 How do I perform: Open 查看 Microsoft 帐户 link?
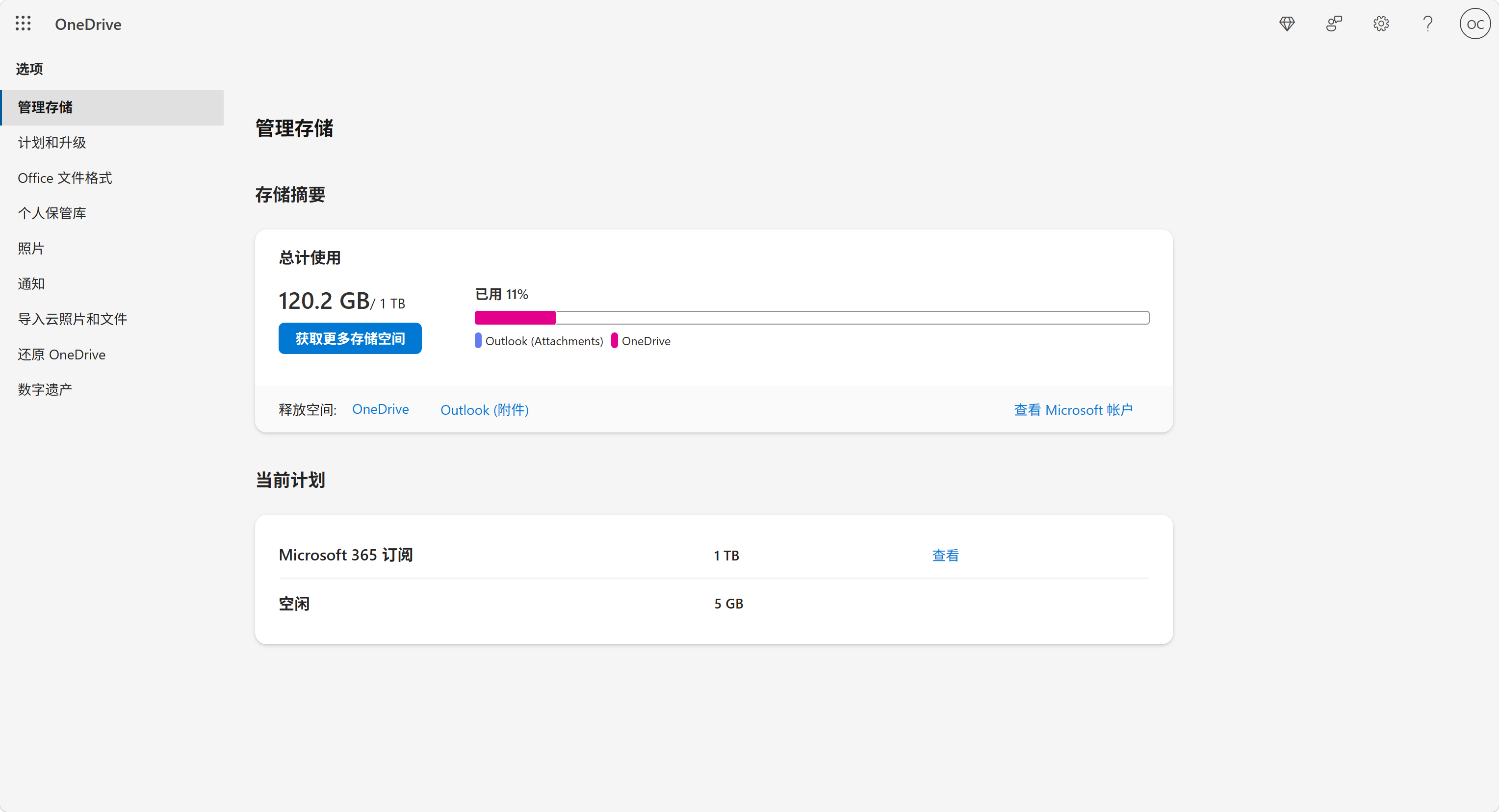1073,410
